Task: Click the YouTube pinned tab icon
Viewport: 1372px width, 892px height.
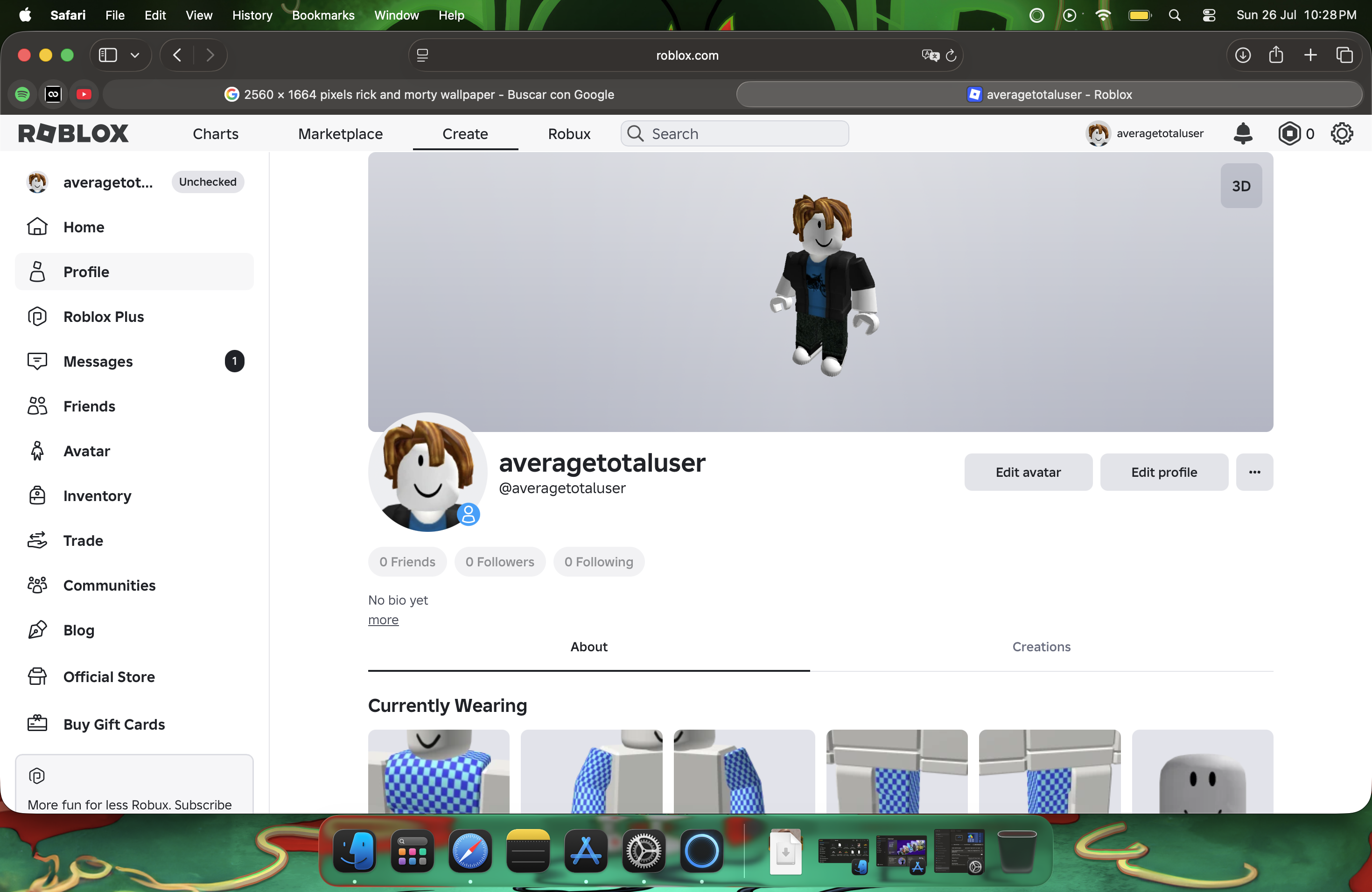Action: (x=84, y=95)
